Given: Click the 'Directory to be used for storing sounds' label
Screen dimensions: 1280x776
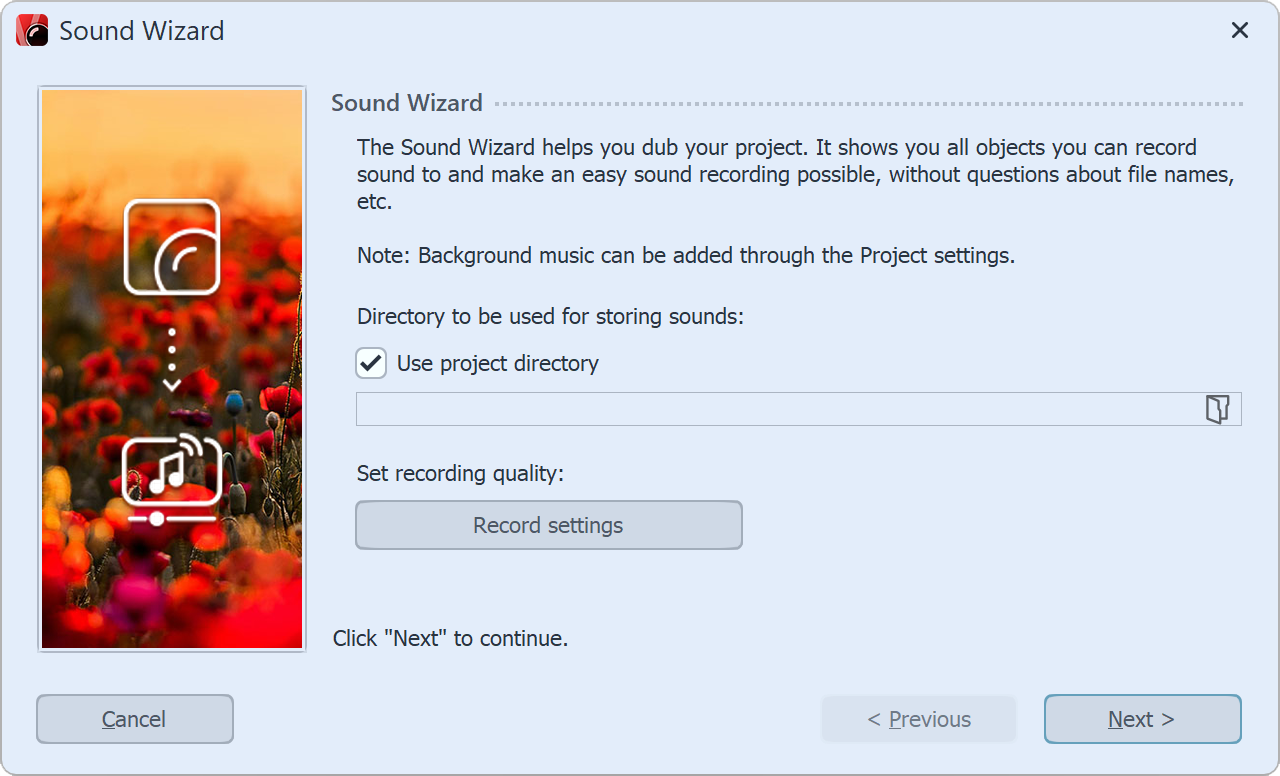Looking at the screenshot, I should 550,316.
